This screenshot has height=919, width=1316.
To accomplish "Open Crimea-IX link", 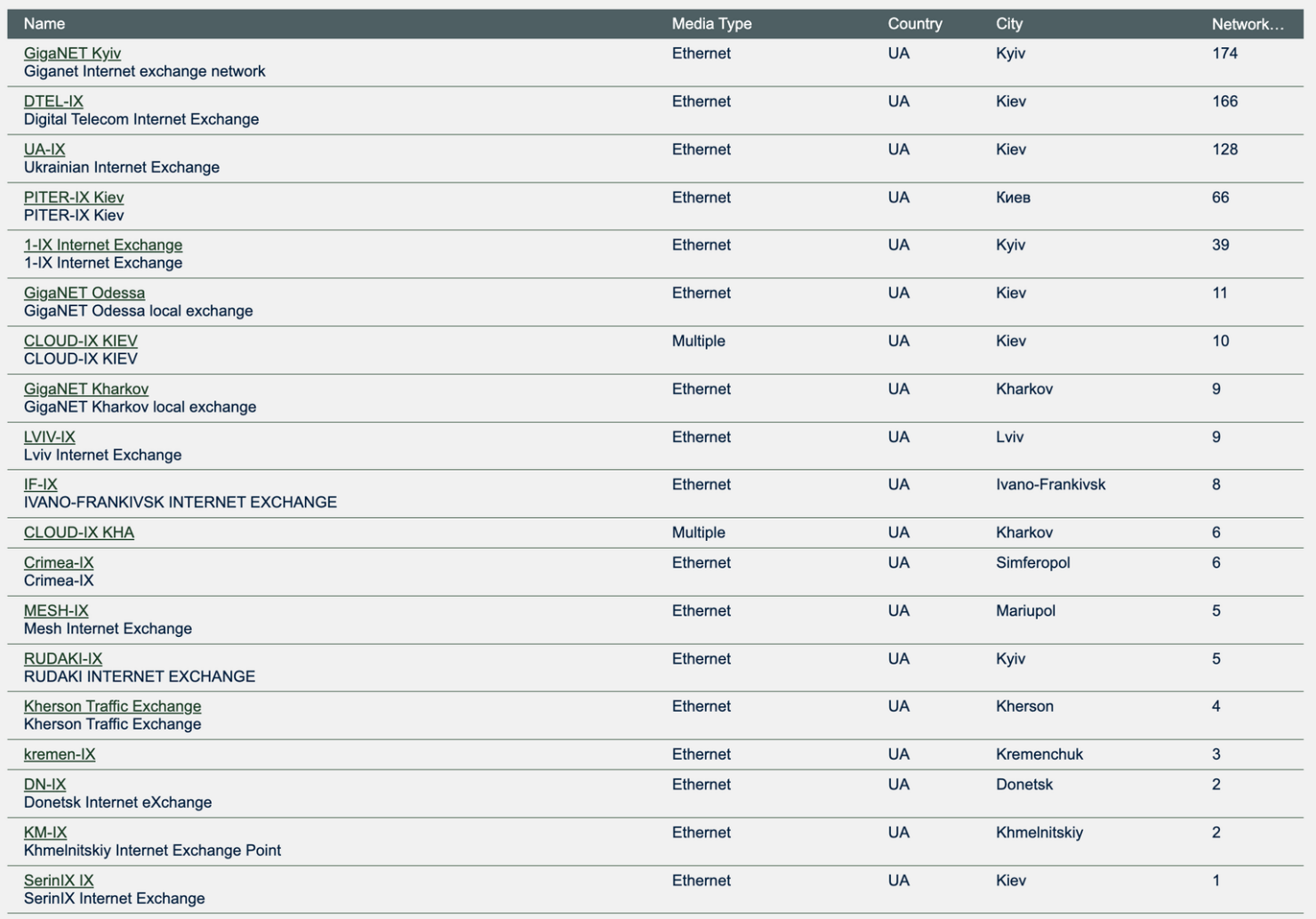I will tap(59, 563).
